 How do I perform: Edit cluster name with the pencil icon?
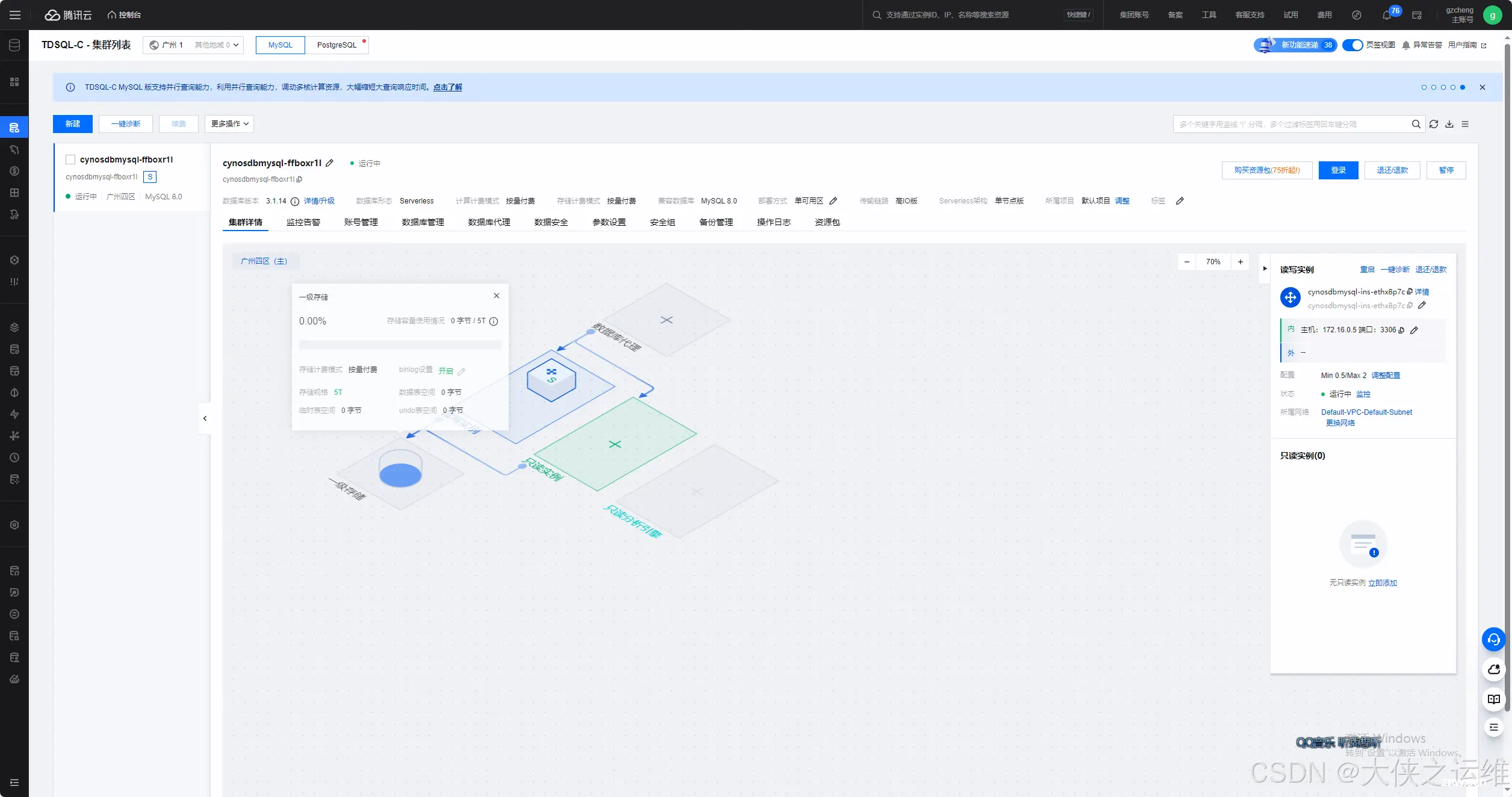(329, 163)
